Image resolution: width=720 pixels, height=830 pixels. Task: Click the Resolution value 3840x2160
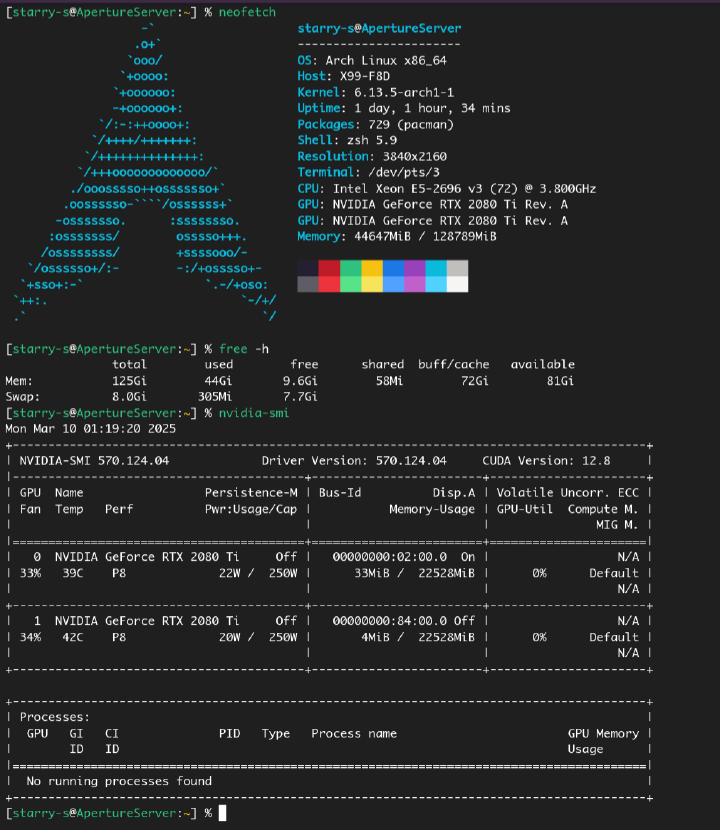pyautogui.click(x=415, y=157)
